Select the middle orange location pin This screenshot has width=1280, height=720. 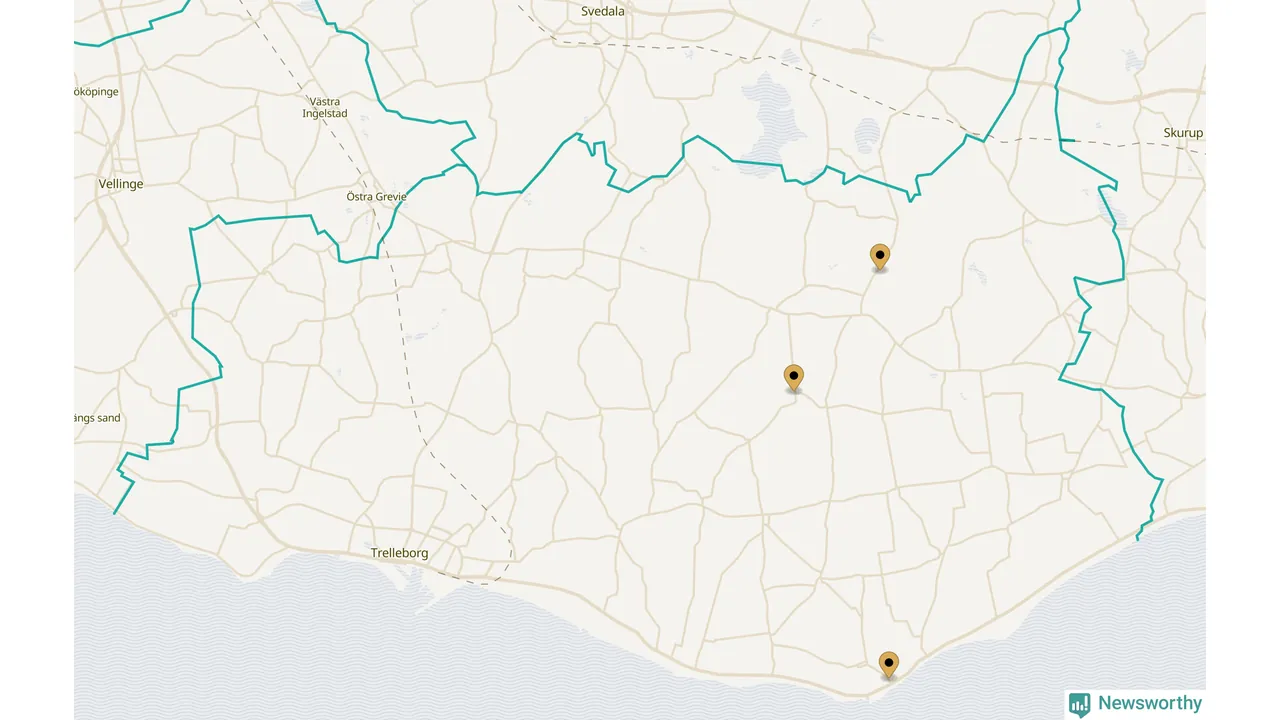pos(794,378)
